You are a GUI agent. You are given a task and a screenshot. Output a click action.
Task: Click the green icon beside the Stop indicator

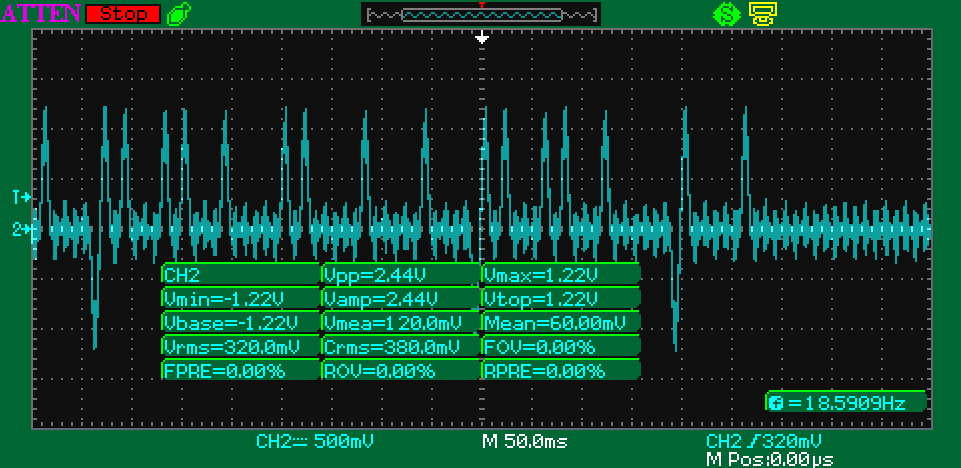178,14
